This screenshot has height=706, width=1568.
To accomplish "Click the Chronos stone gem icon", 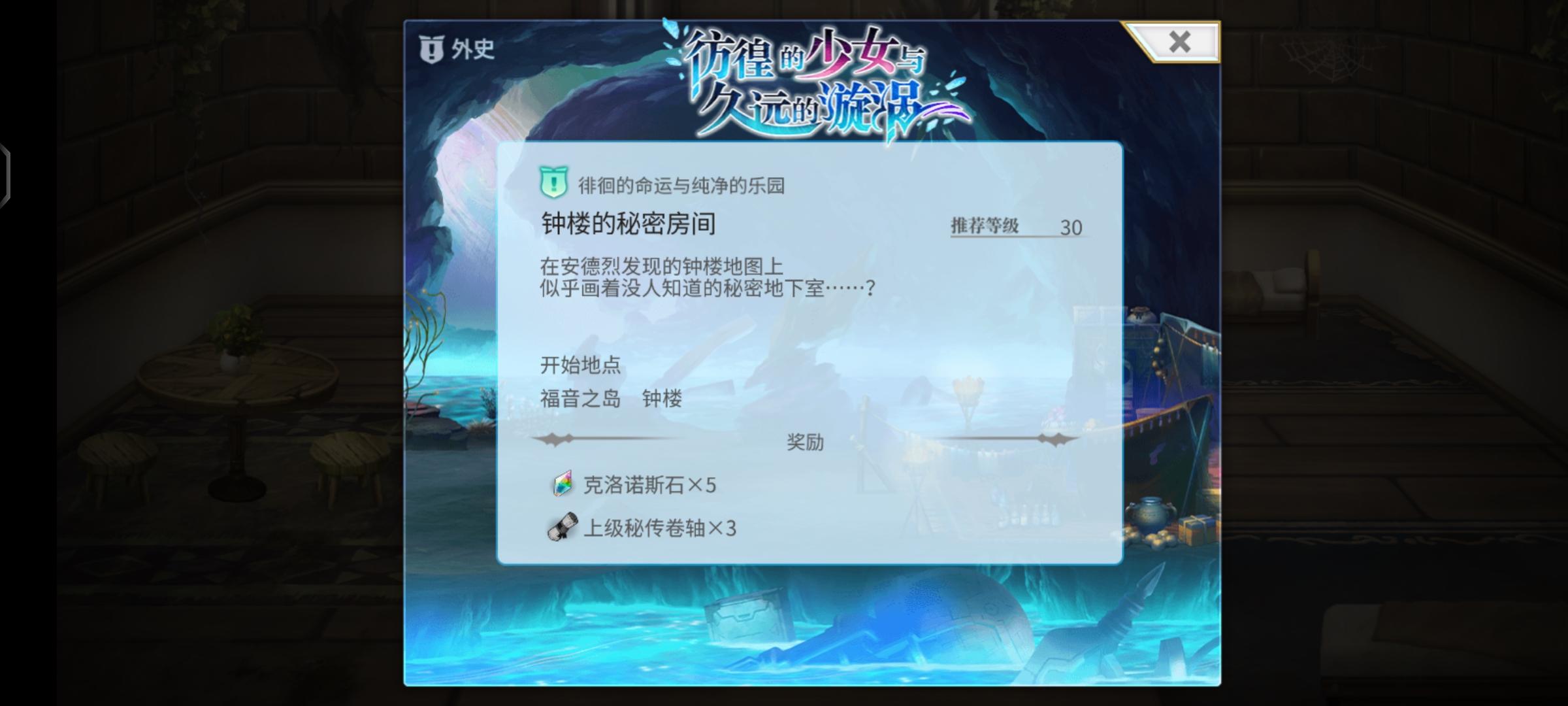I will coord(563,484).
